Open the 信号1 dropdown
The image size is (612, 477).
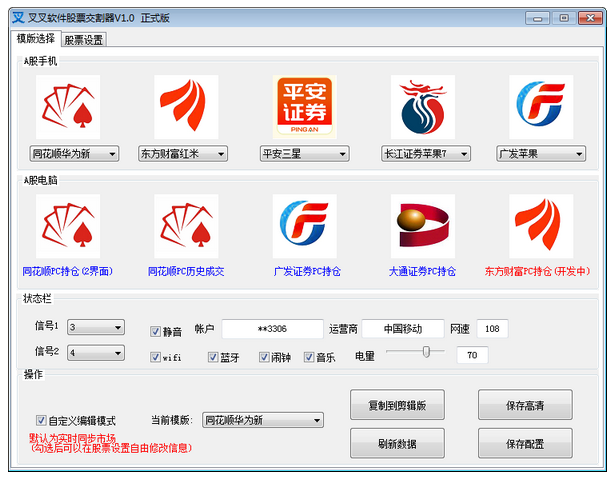pyautogui.click(x=96, y=327)
